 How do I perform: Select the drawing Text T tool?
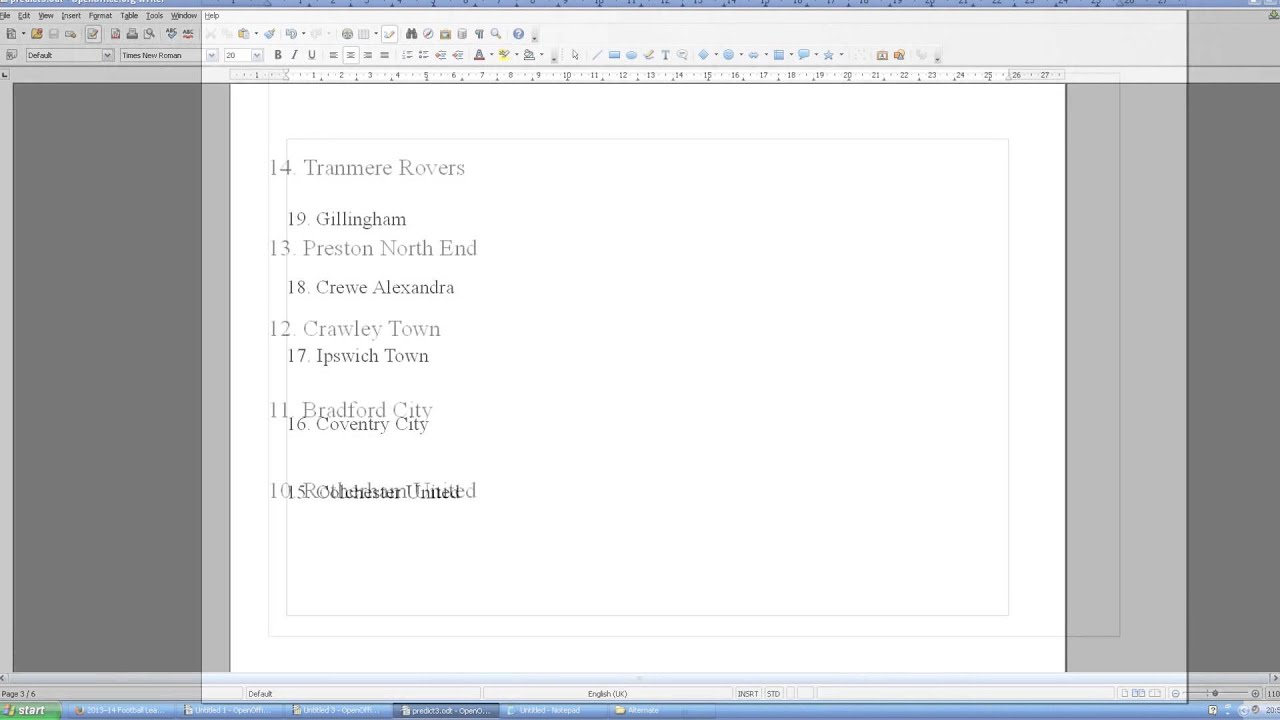click(x=665, y=55)
